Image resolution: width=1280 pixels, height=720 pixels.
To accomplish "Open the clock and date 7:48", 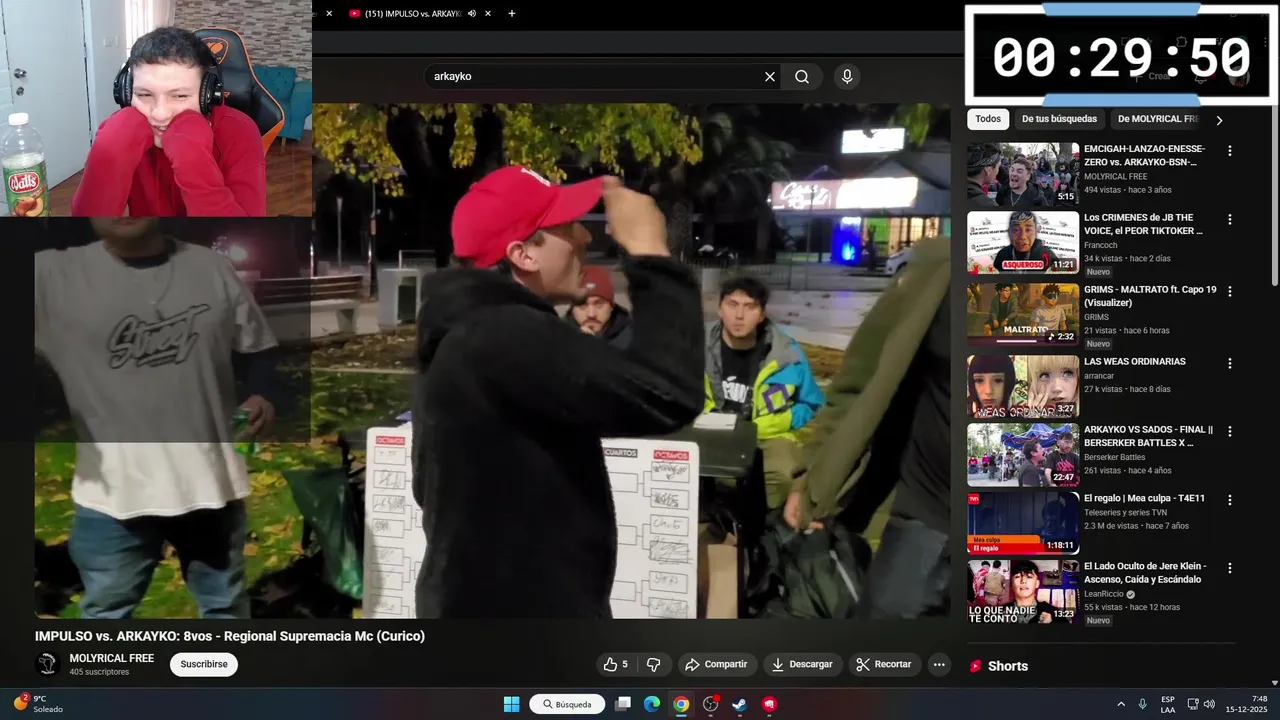I will click(1247, 704).
